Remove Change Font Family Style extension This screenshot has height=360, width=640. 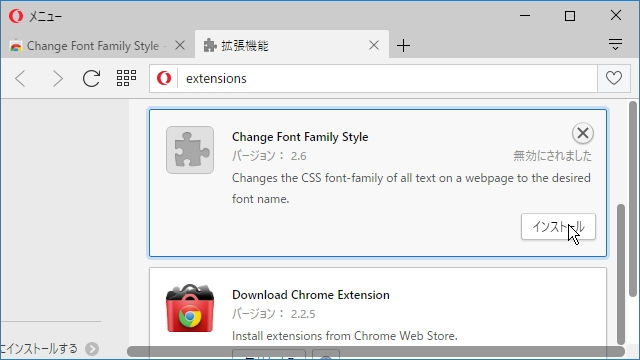click(582, 133)
